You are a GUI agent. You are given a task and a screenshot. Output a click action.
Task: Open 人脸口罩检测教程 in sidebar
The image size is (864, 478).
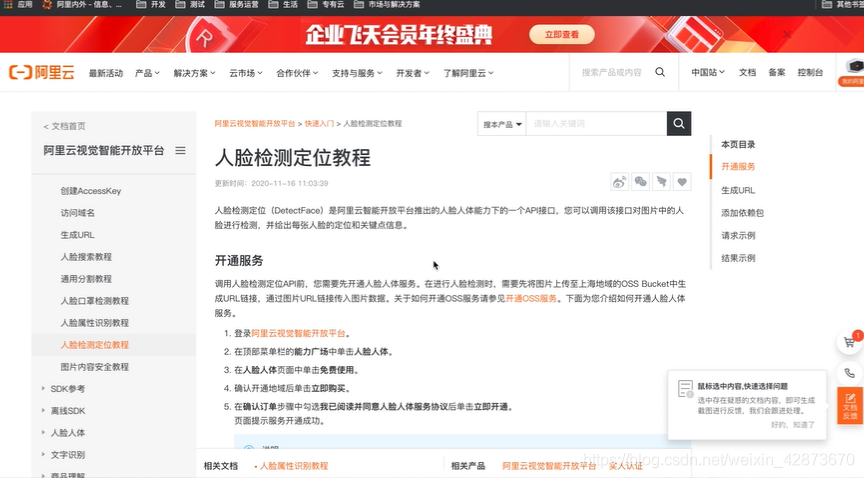coord(94,301)
